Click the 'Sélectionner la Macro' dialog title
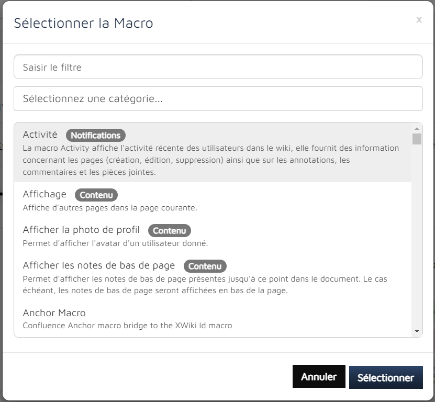The image size is (435, 402). tap(84, 23)
